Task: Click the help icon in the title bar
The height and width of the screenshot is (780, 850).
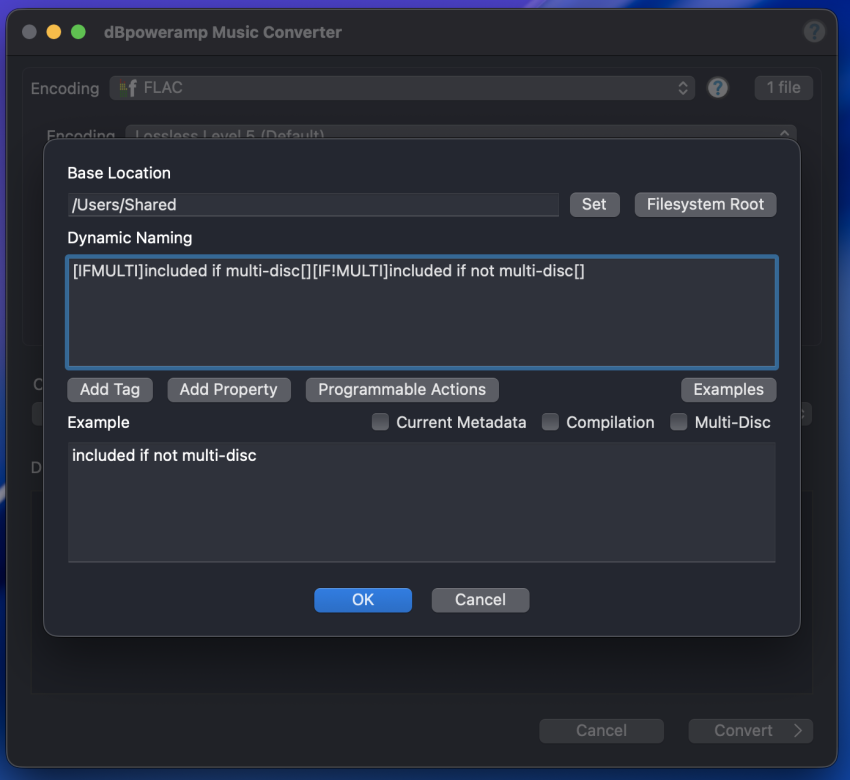Action: click(814, 31)
